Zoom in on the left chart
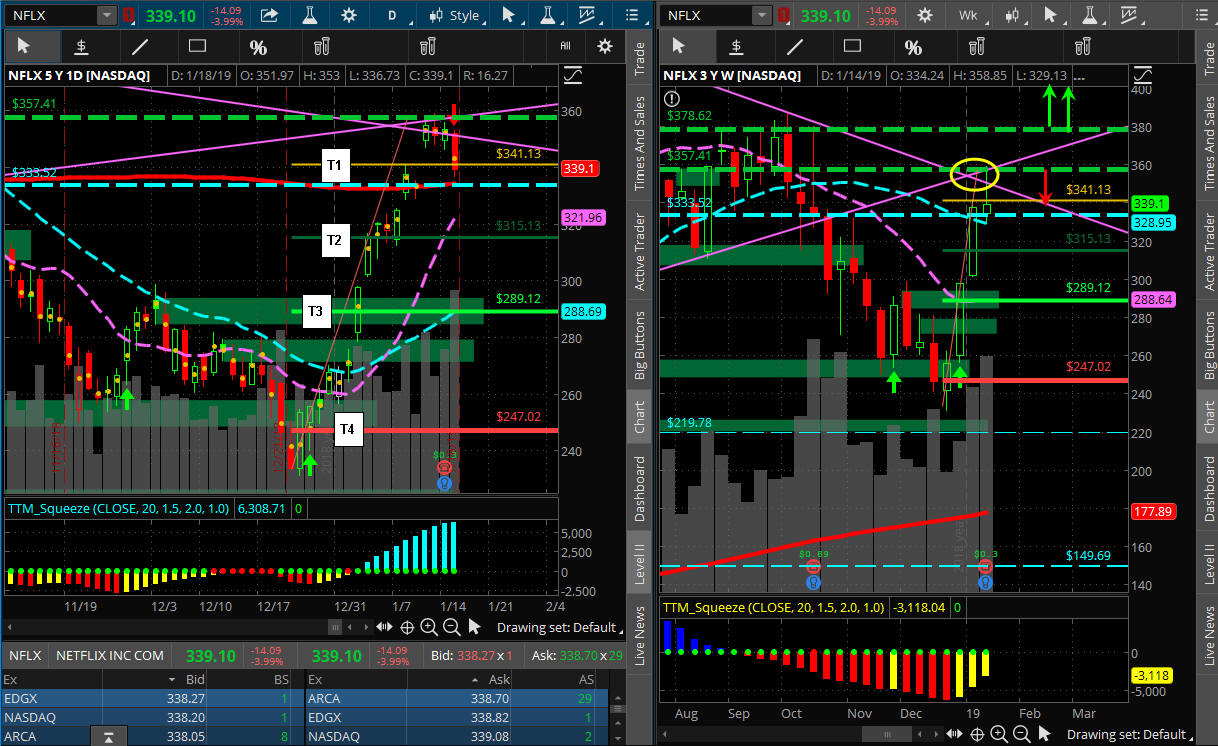 coord(429,627)
